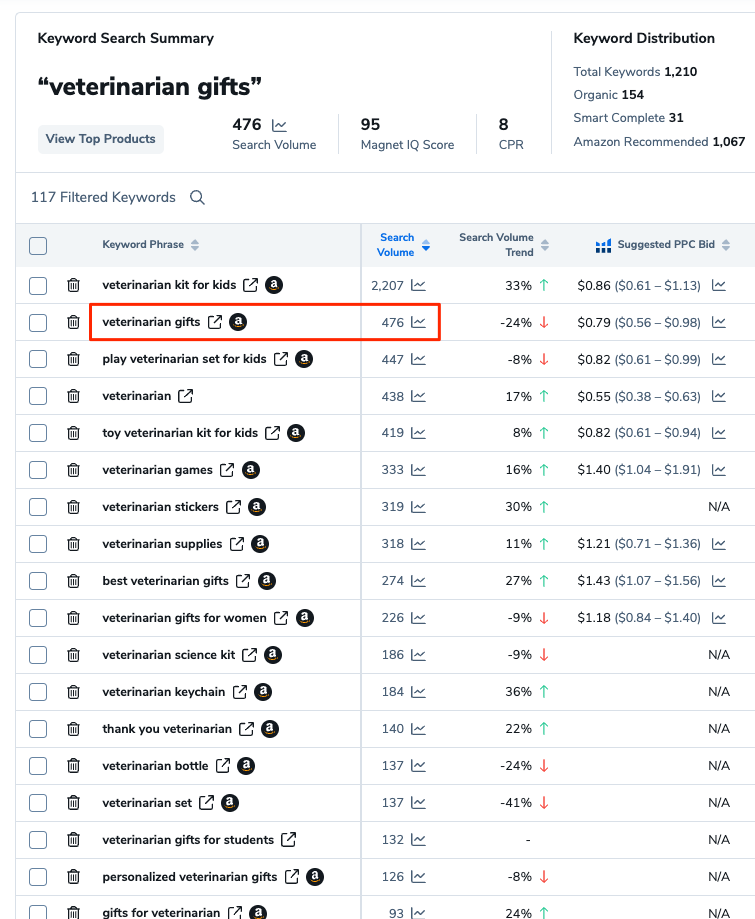Show search volume chart for 'veterinarian supplies'
This screenshot has height=919, width=755.
418,544
